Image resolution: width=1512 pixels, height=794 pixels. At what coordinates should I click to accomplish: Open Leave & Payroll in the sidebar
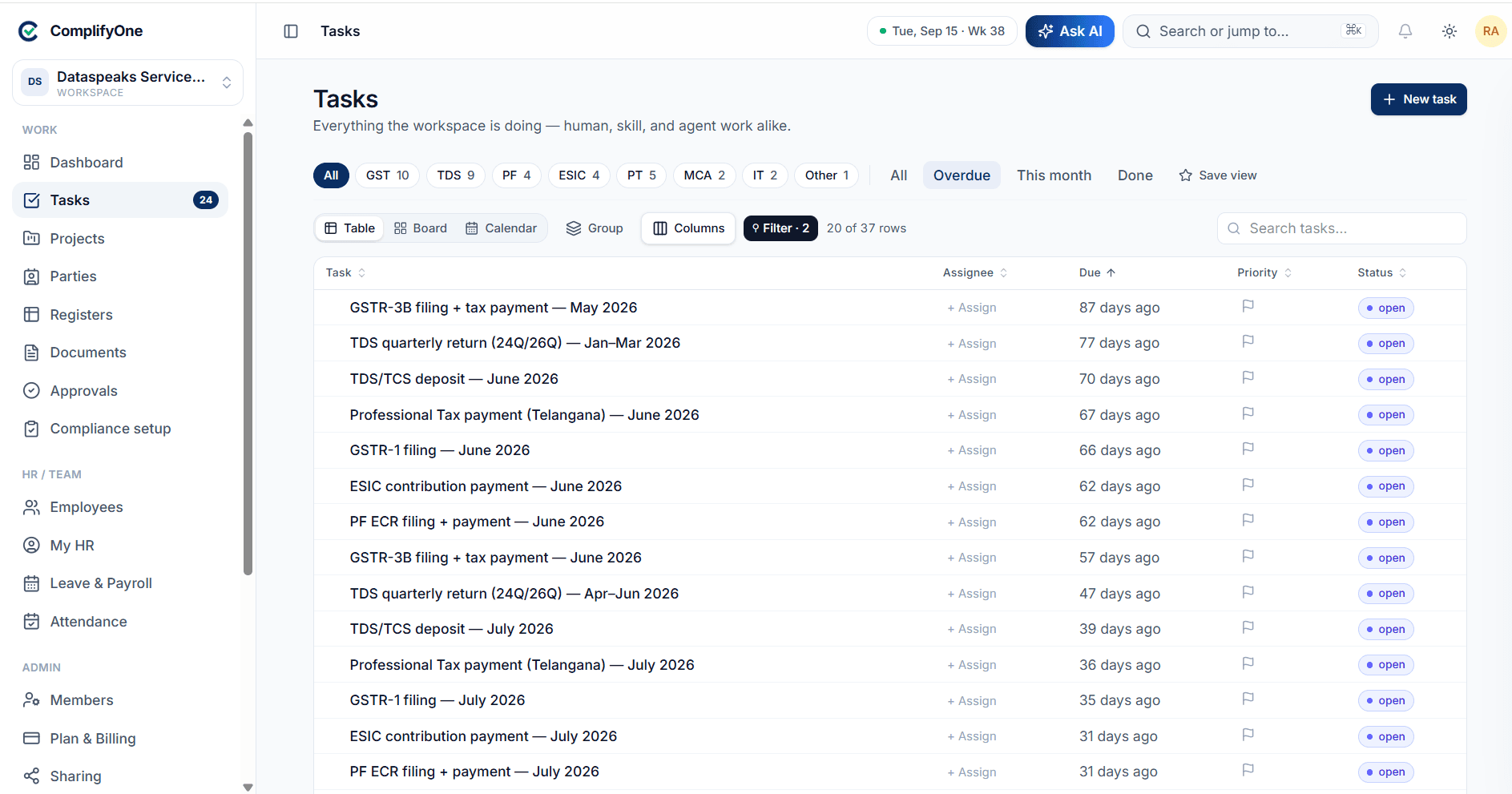[x=120, y=583]
